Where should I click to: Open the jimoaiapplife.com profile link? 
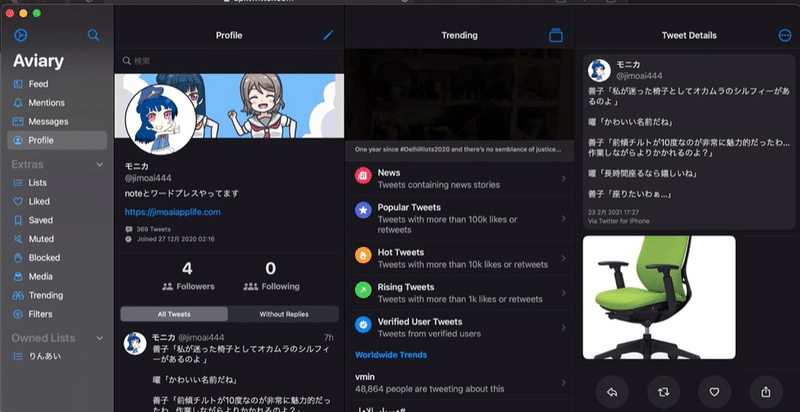click(172, 212)
